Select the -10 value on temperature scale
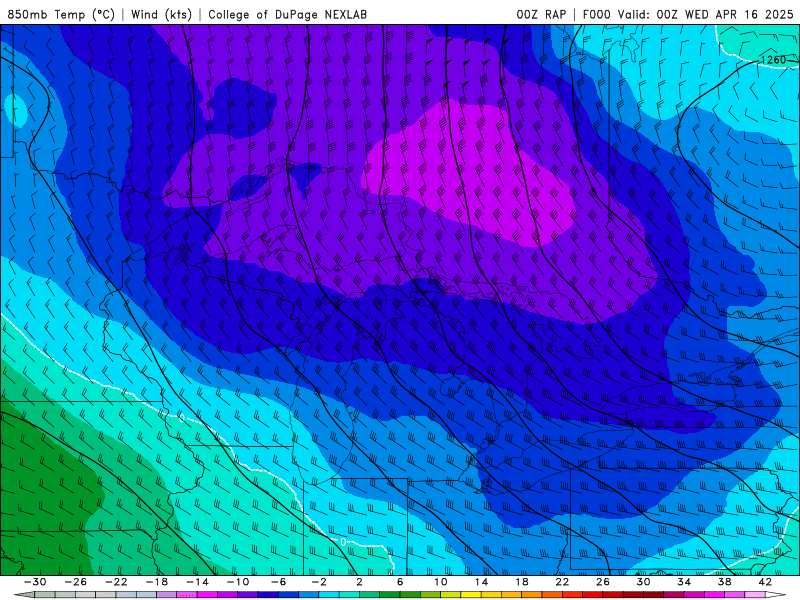The width and height of the screenshot is (800, 600). click(x=238, y=582)
